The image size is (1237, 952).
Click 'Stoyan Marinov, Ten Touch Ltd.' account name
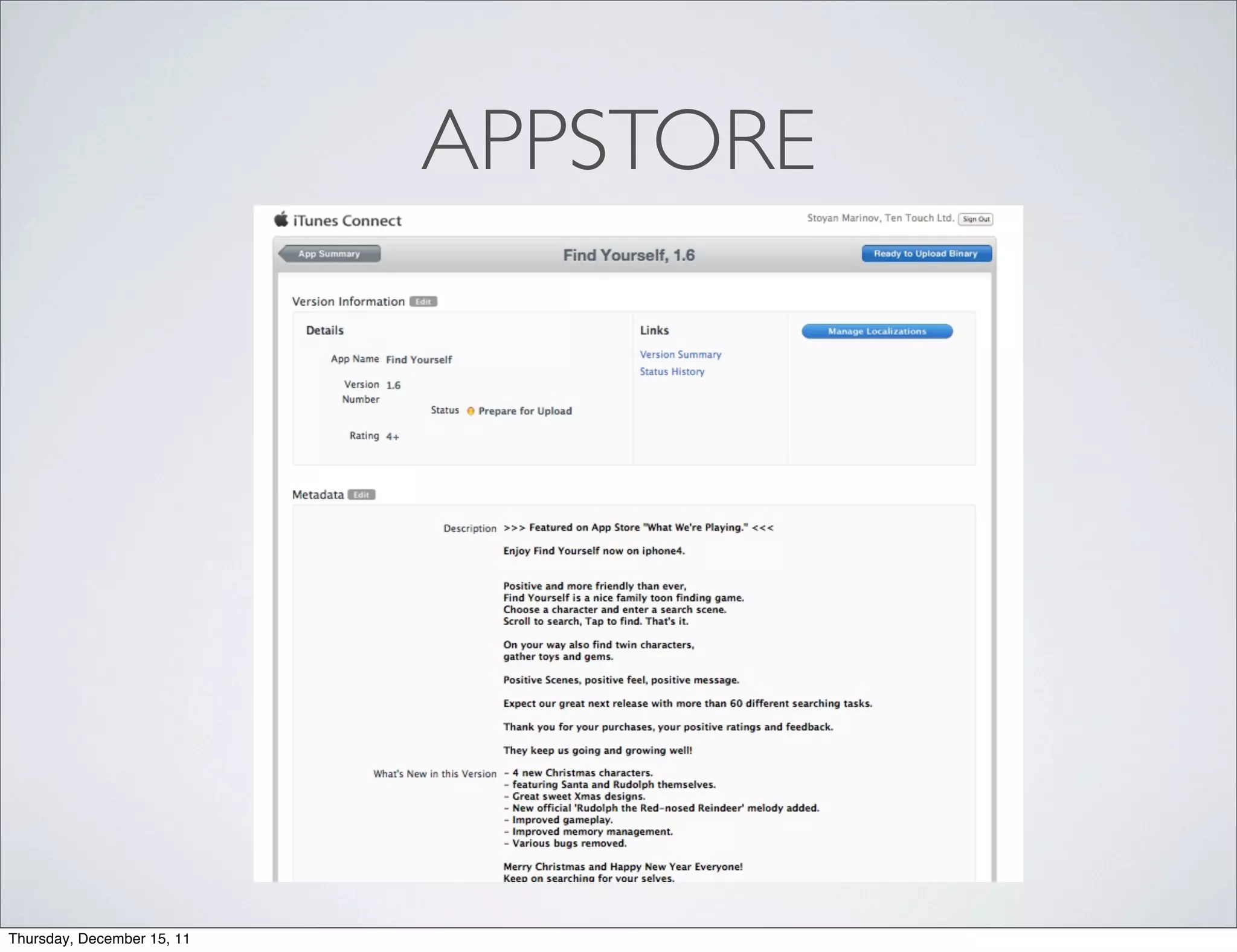881,218
